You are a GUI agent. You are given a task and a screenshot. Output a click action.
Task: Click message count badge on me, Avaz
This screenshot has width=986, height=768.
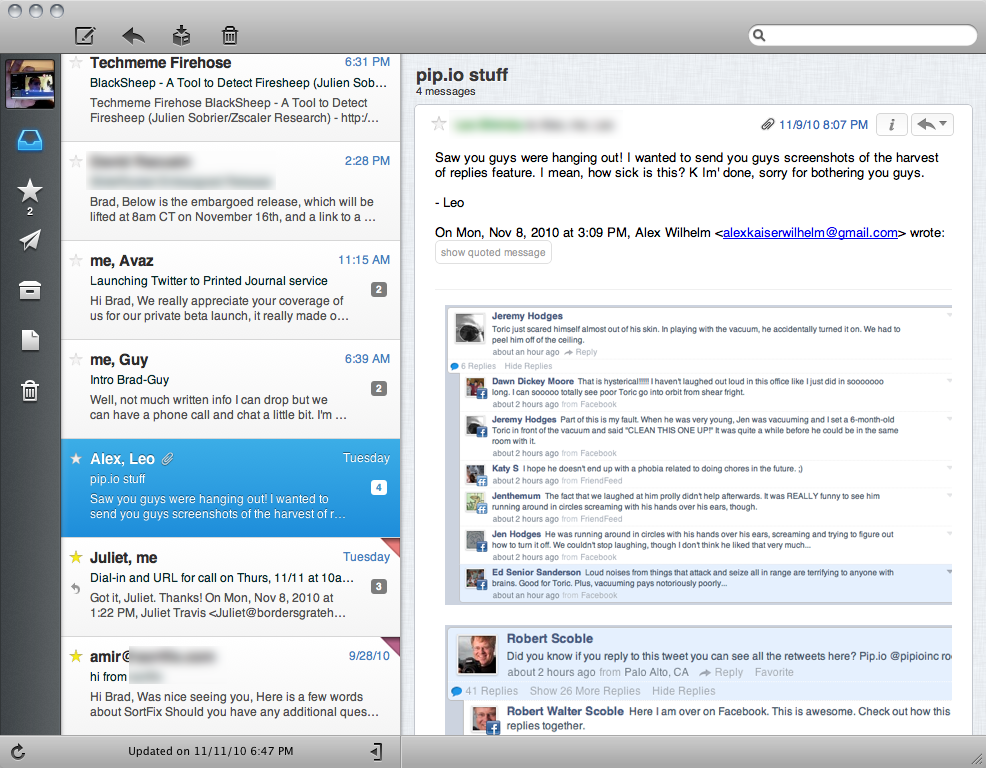(379, 290)
